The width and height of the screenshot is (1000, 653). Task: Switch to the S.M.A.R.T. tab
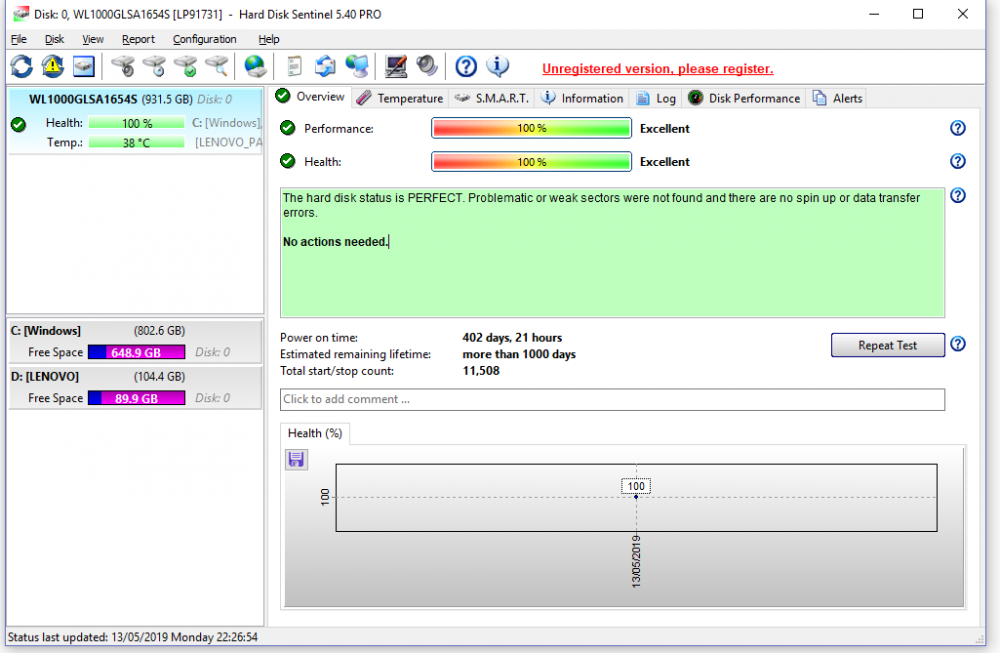(492, 98)
